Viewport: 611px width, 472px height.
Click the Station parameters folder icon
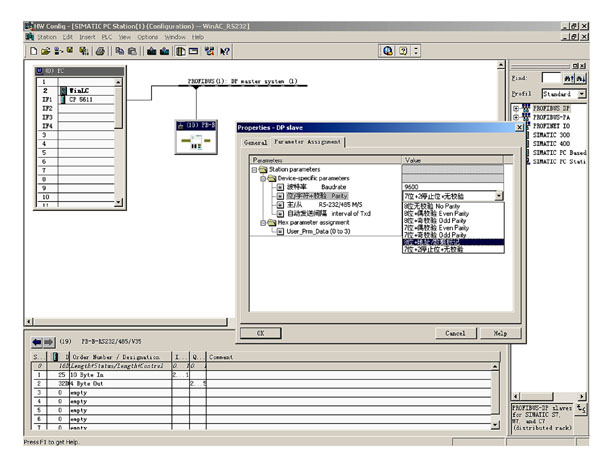(263, 169)
